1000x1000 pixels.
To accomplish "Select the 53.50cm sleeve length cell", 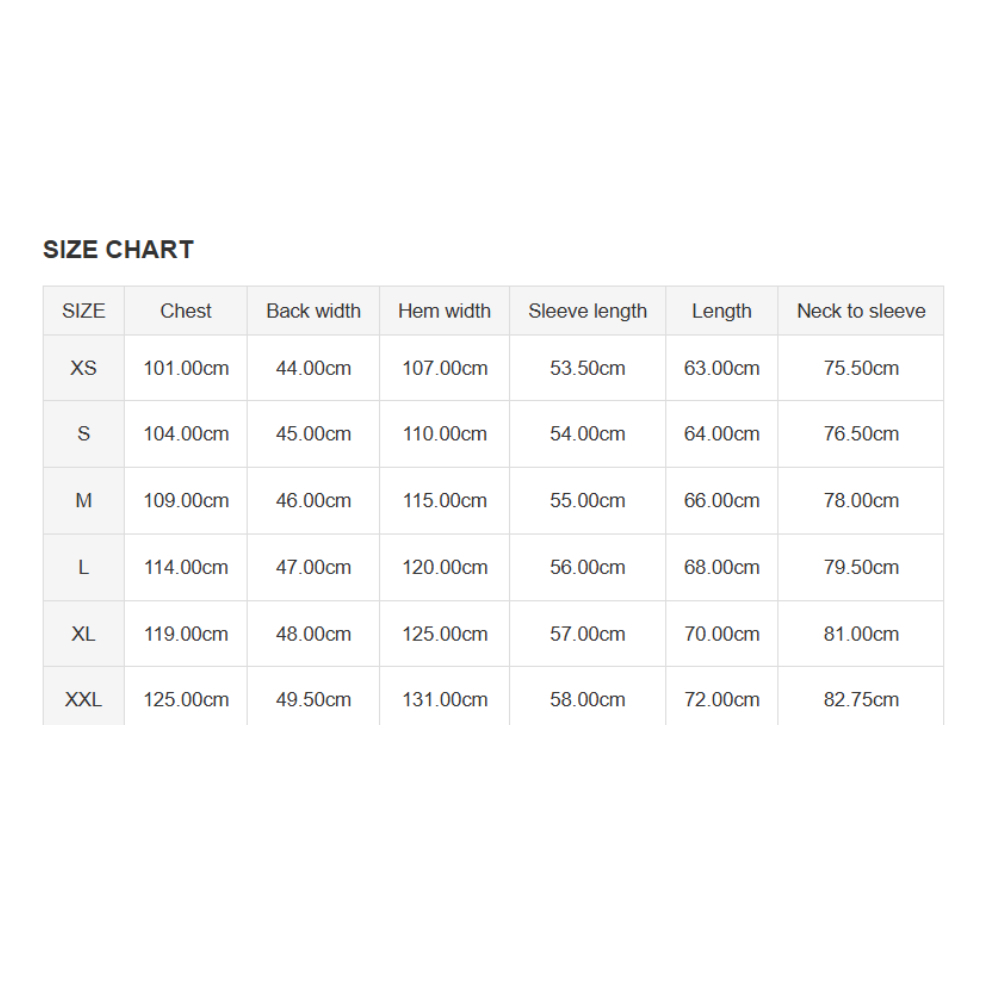I will pyautogui.click(x=588, y=368).
